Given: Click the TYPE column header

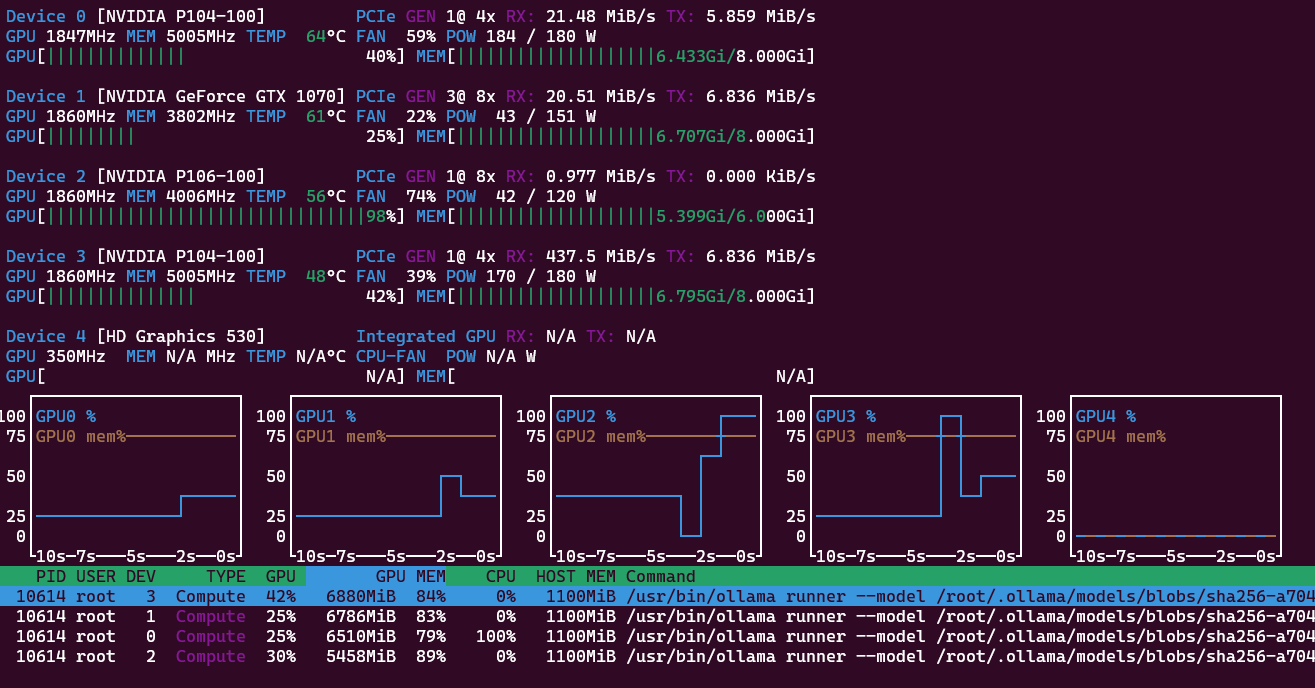Looking at the screenshot, I should pyautogui.click(x=225, y=576).
